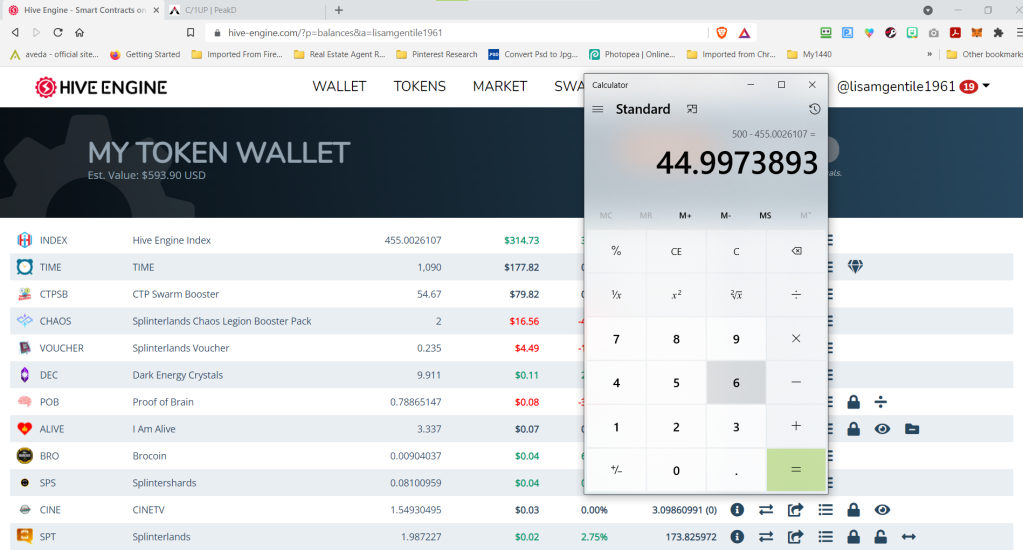Open calculator history clock icon
1023x550 pixels.
tap(814, 109)
